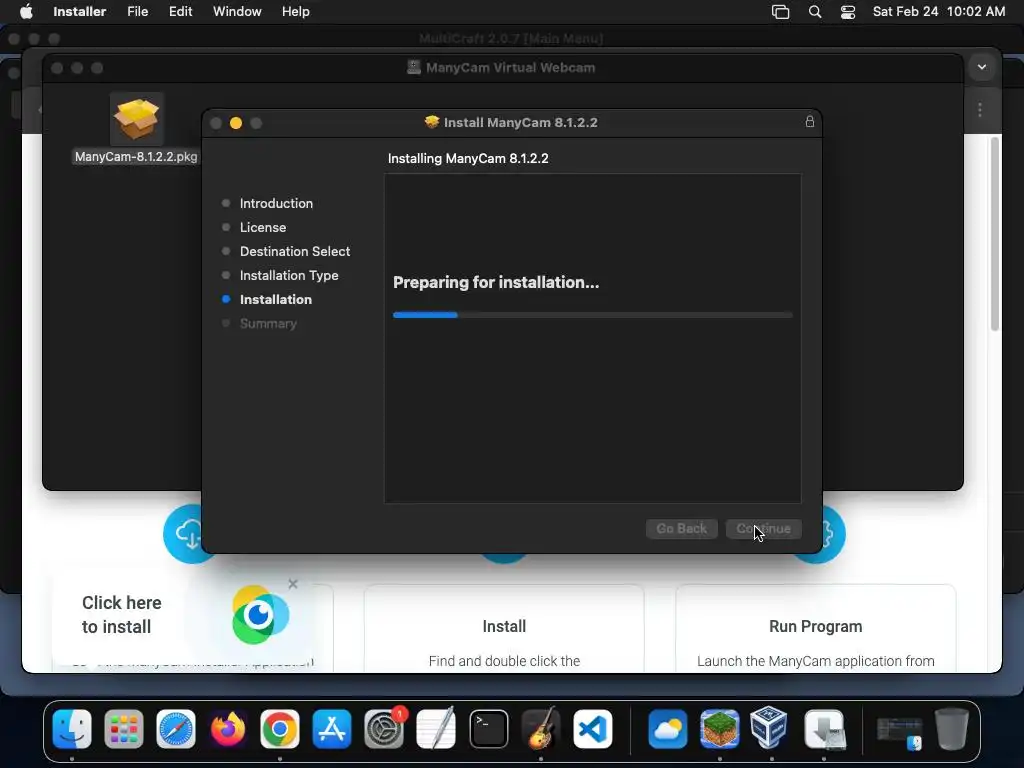Open the three-dot browser menu
This screenshot has width=1024, height=768.
pos(980,110)
